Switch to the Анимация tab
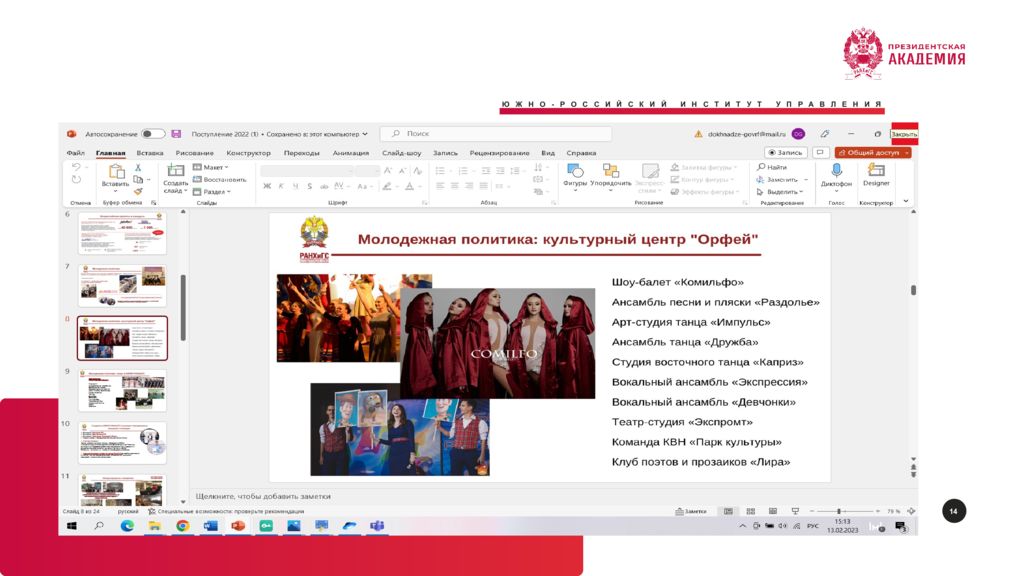The width and height of the screenshot is (1024, 576). coord(351,153)
